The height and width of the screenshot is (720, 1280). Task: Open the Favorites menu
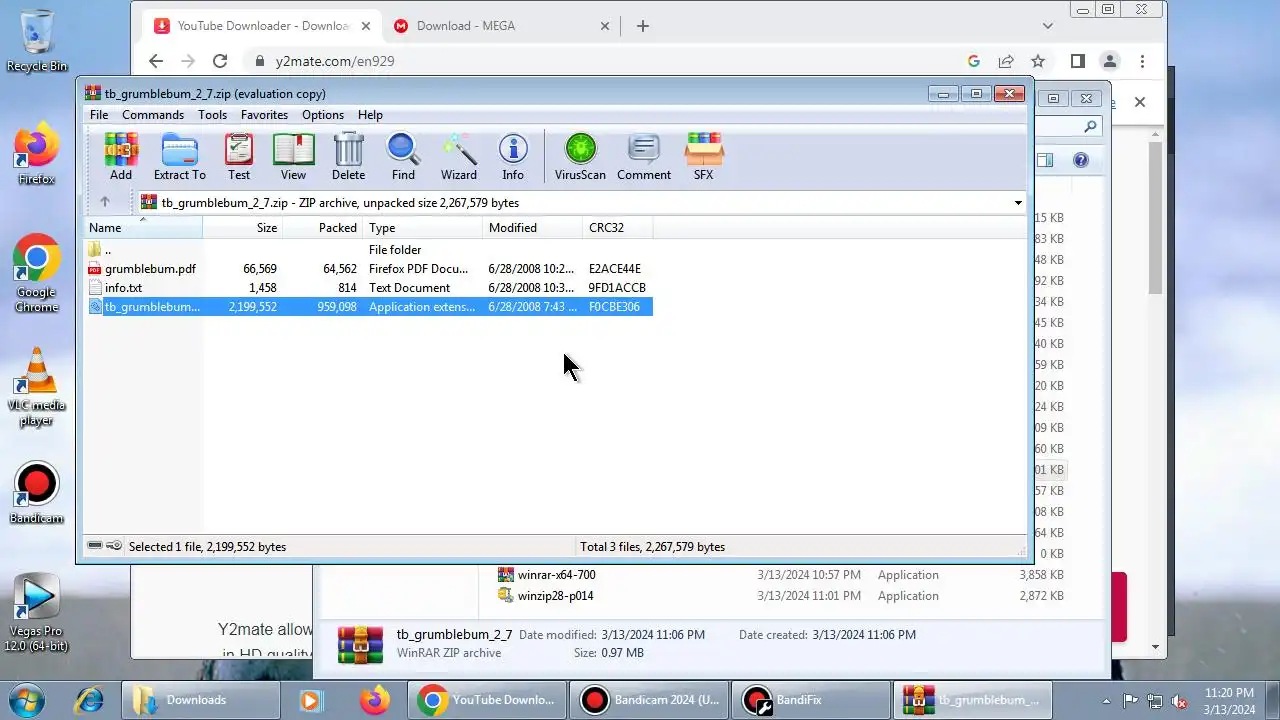(264, 115)
